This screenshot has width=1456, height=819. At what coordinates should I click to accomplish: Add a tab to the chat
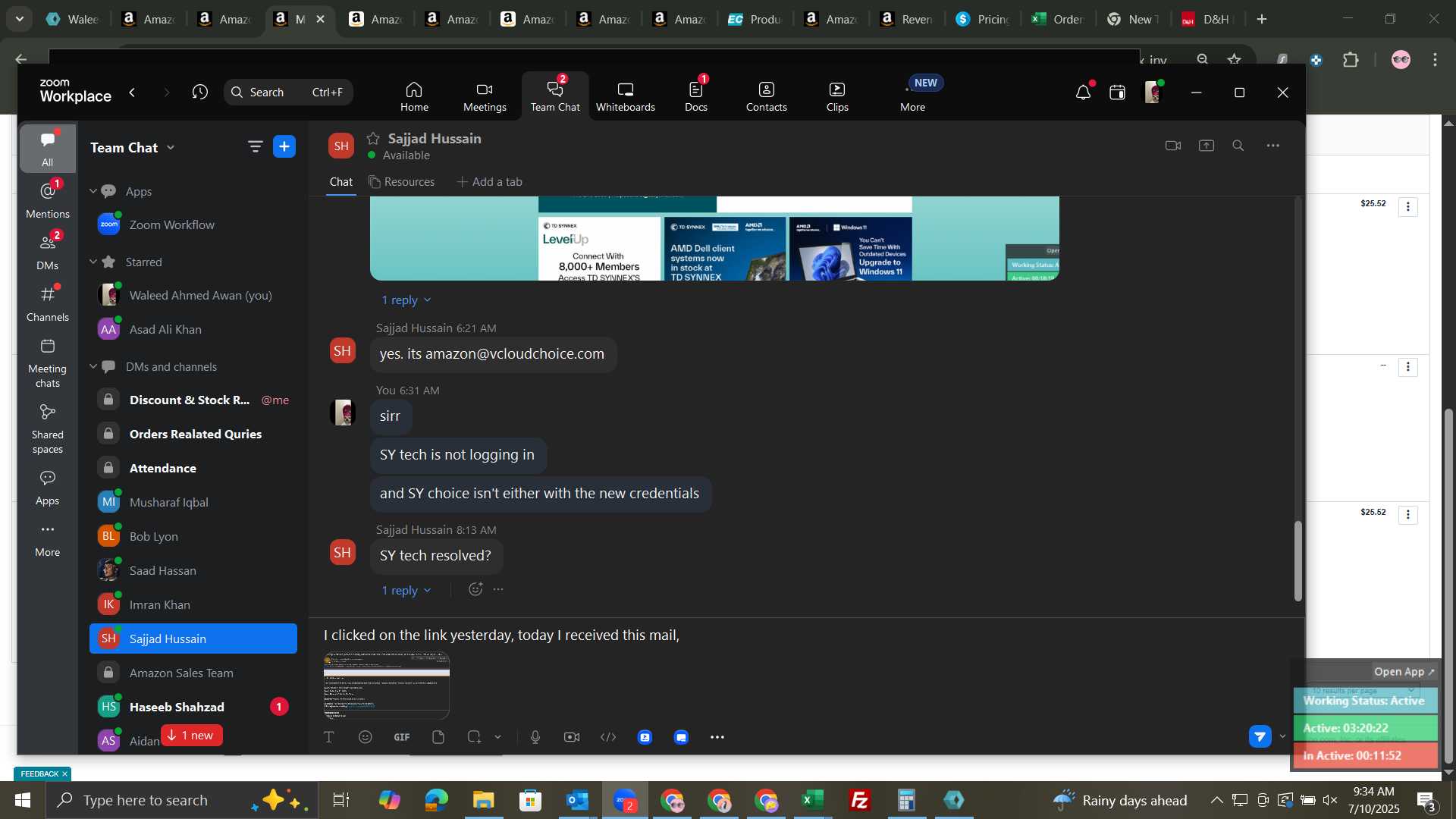pos(489,182)
